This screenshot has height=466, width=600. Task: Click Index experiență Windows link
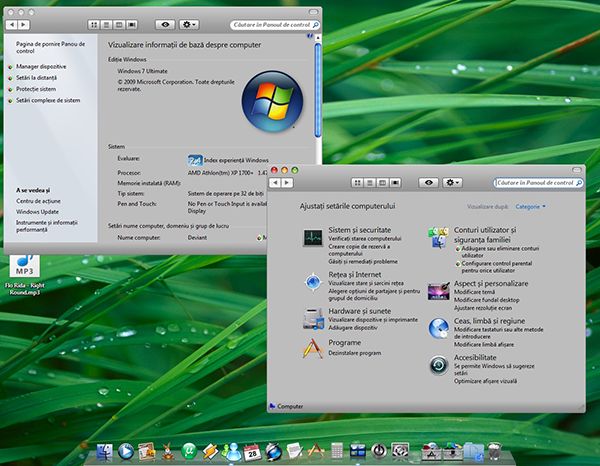pyautogui.click(x=236, y=160)
